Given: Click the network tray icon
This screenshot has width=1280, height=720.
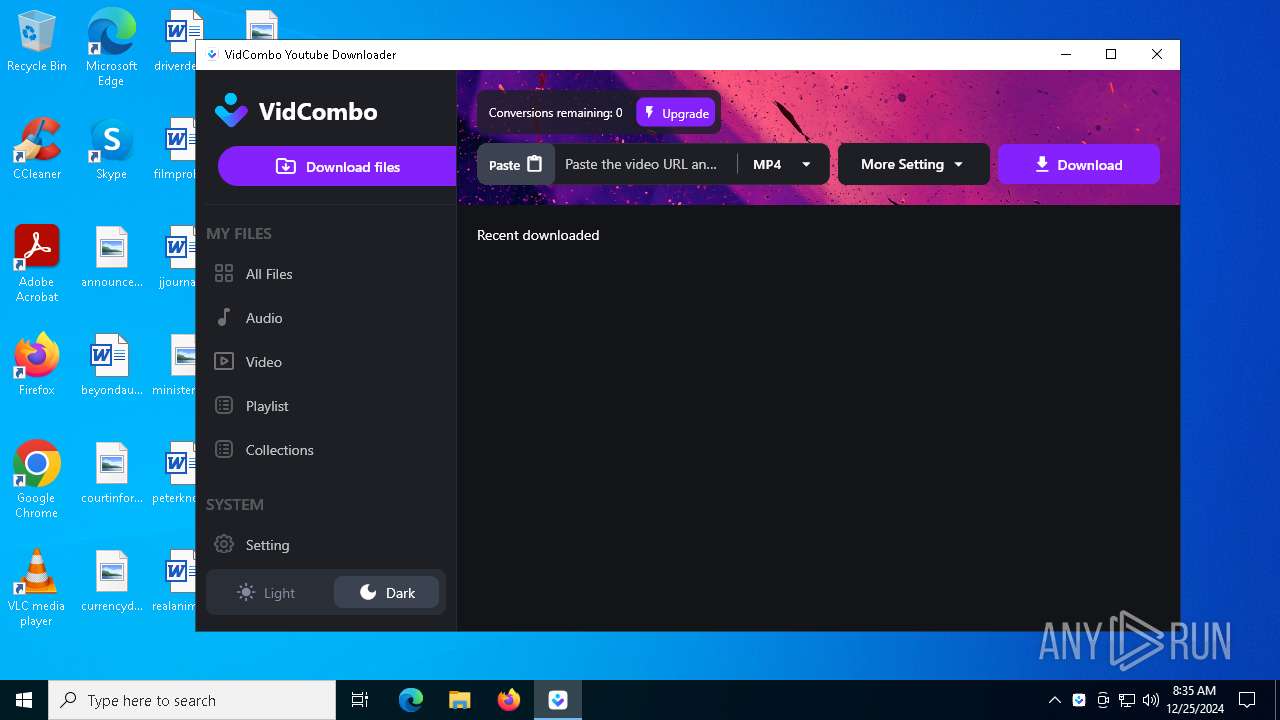Looking at the screenshot, I should [x=1127, y=700].
